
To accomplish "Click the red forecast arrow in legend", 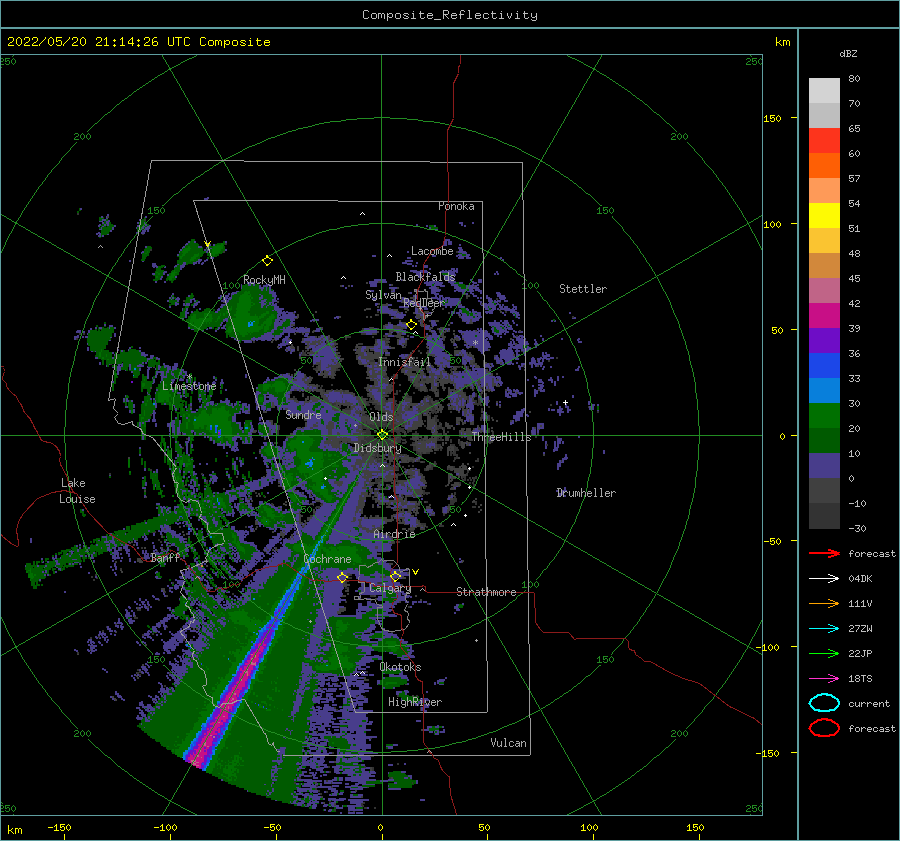I will point(824,553).
